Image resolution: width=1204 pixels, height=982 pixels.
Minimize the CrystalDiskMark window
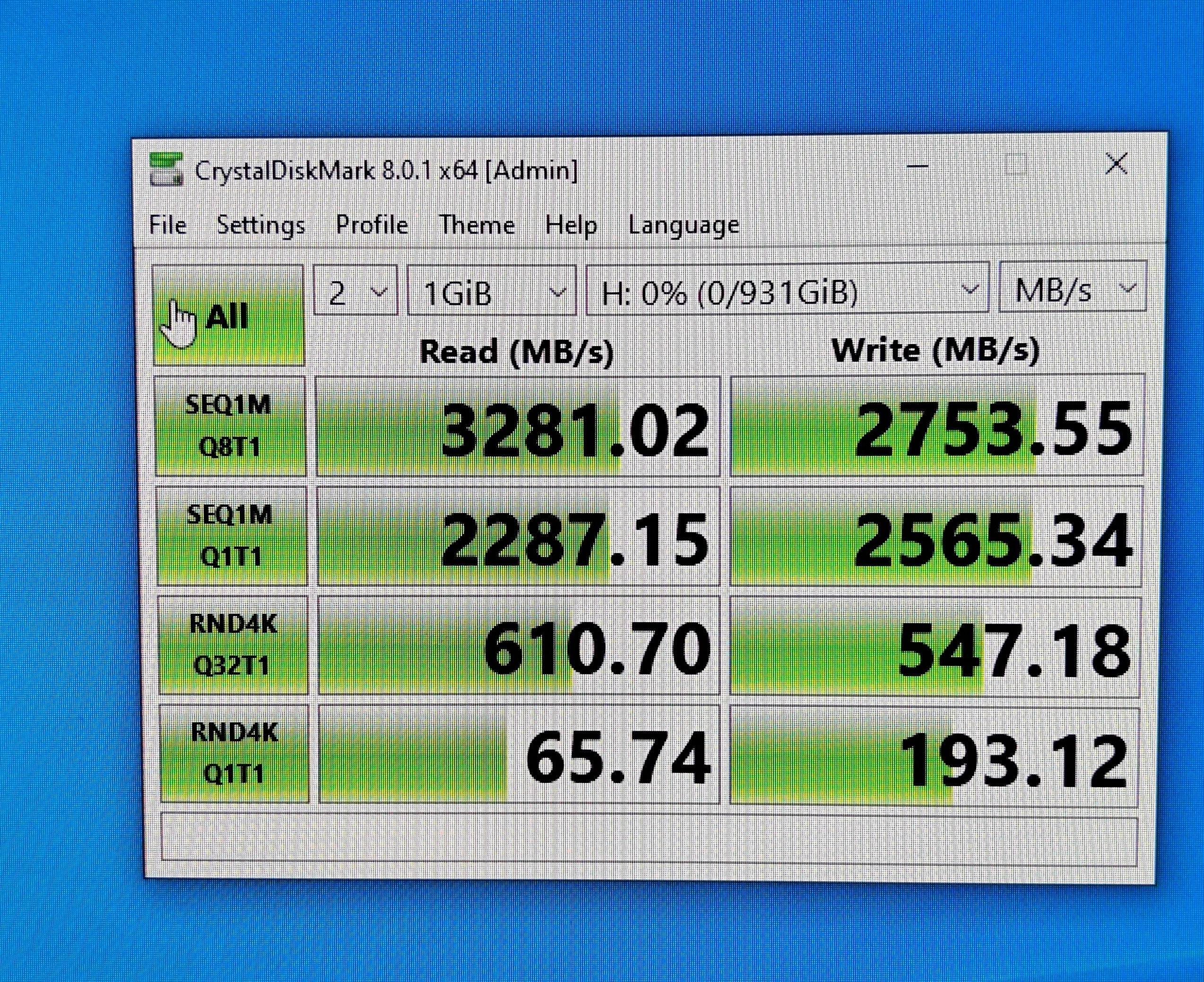click(x=917, y=166)
